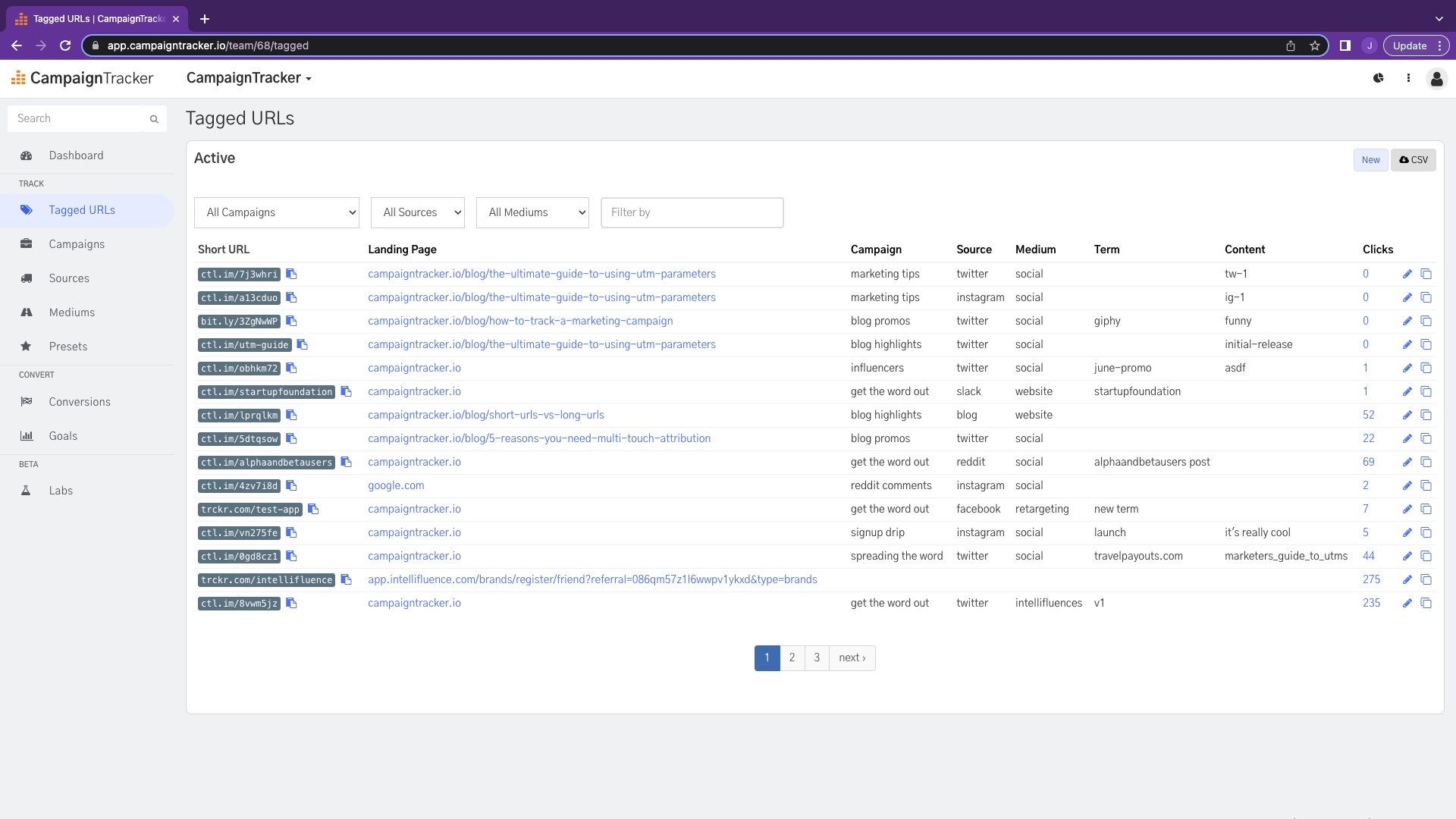Viewport: 1456px width, 819px height.
Task: Open the All Sources dropdown
Action: (x=418, y=212)
